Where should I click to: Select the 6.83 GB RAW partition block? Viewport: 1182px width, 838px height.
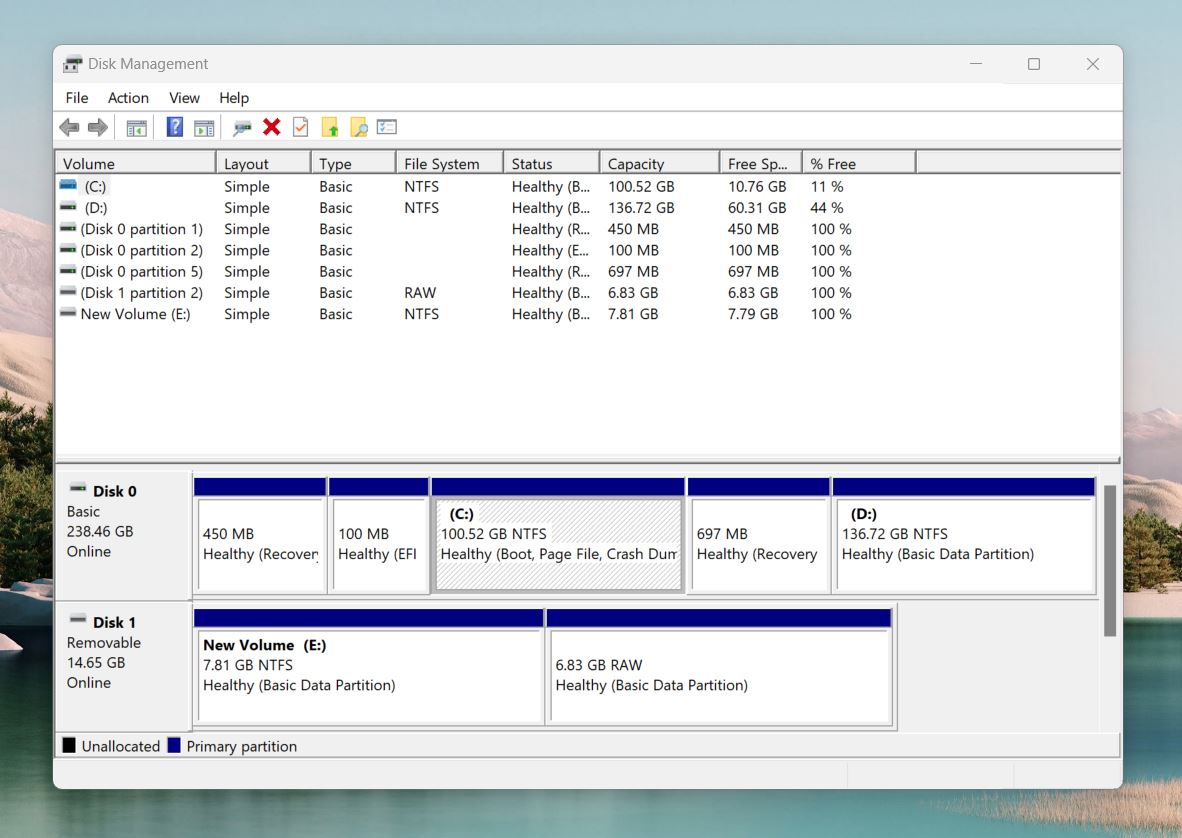pos(719,668)
